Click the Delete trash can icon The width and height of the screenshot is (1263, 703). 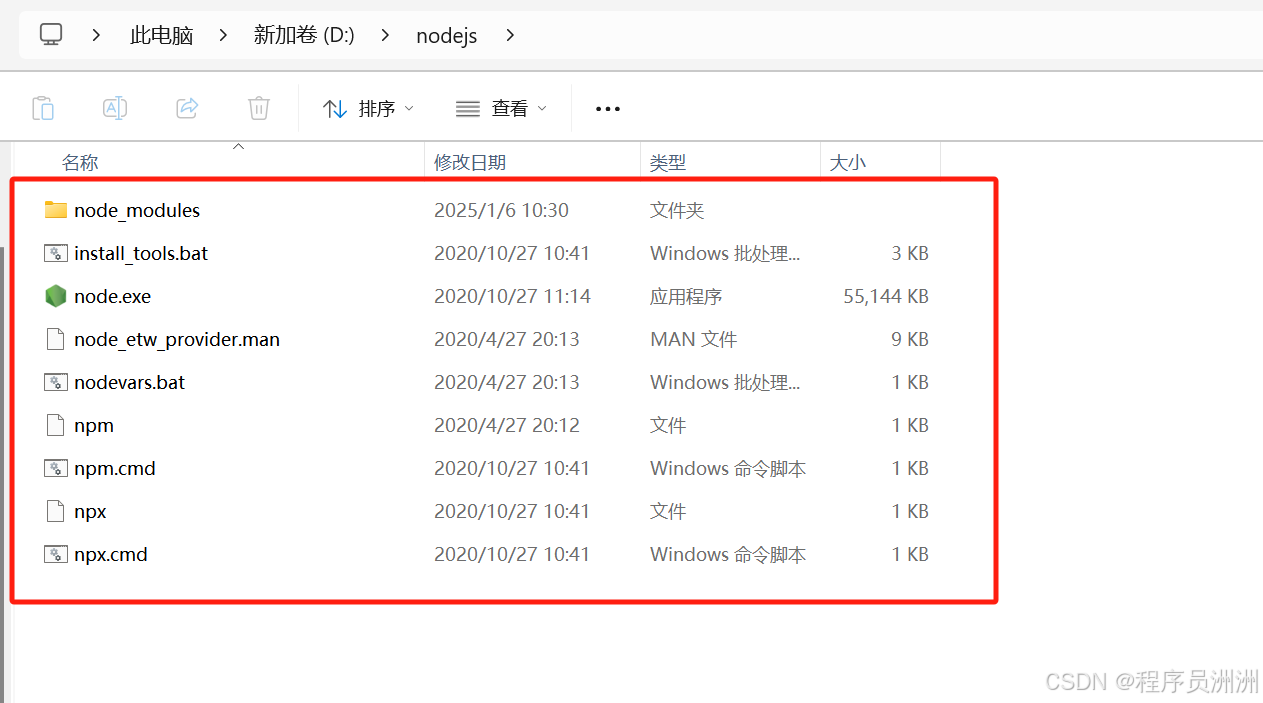click(x=259, y=108)
